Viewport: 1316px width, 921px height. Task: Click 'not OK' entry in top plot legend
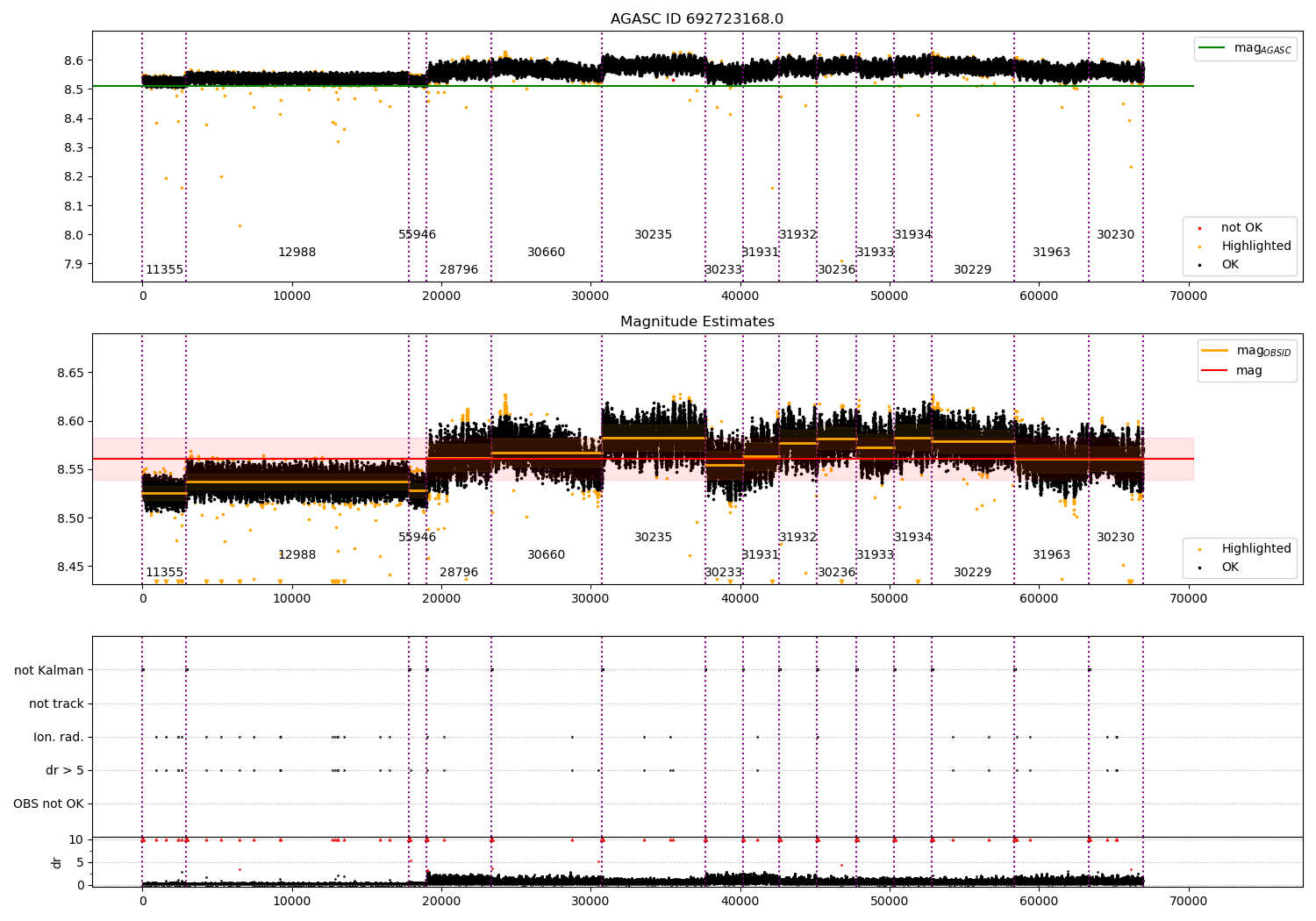click(x=1242, y=228)
